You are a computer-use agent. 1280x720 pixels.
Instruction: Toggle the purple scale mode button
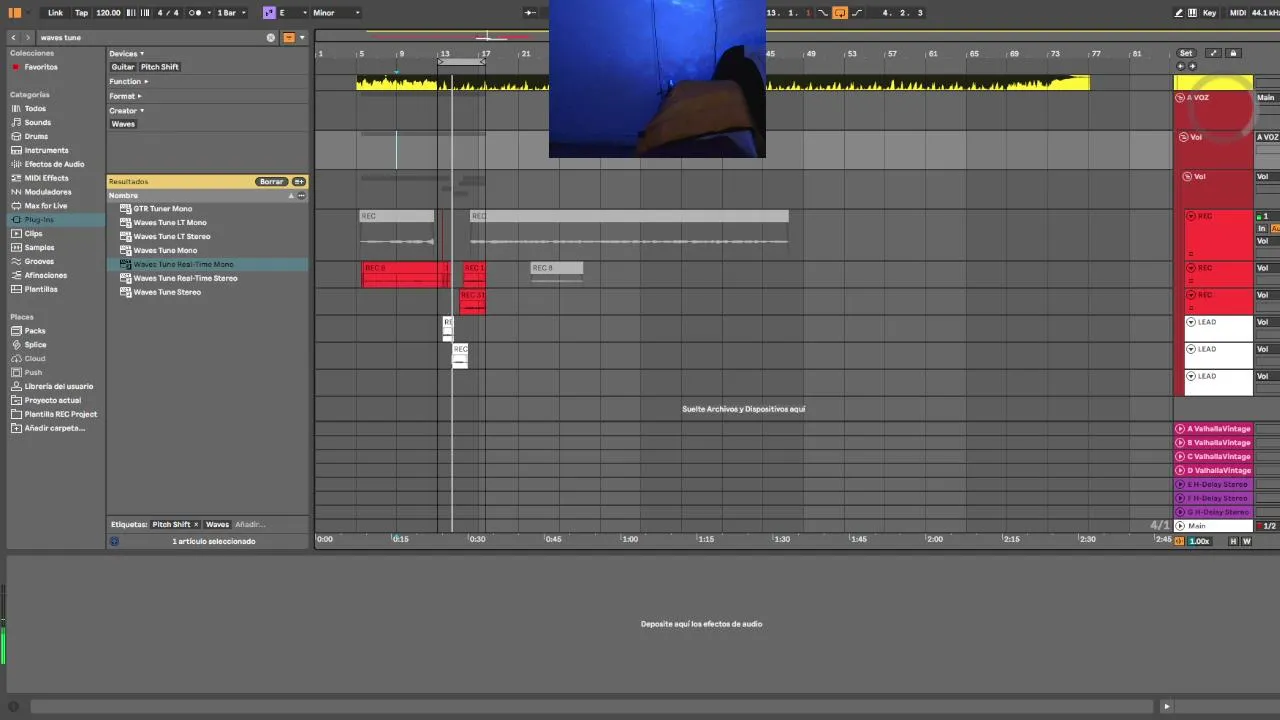coord(269,13)
